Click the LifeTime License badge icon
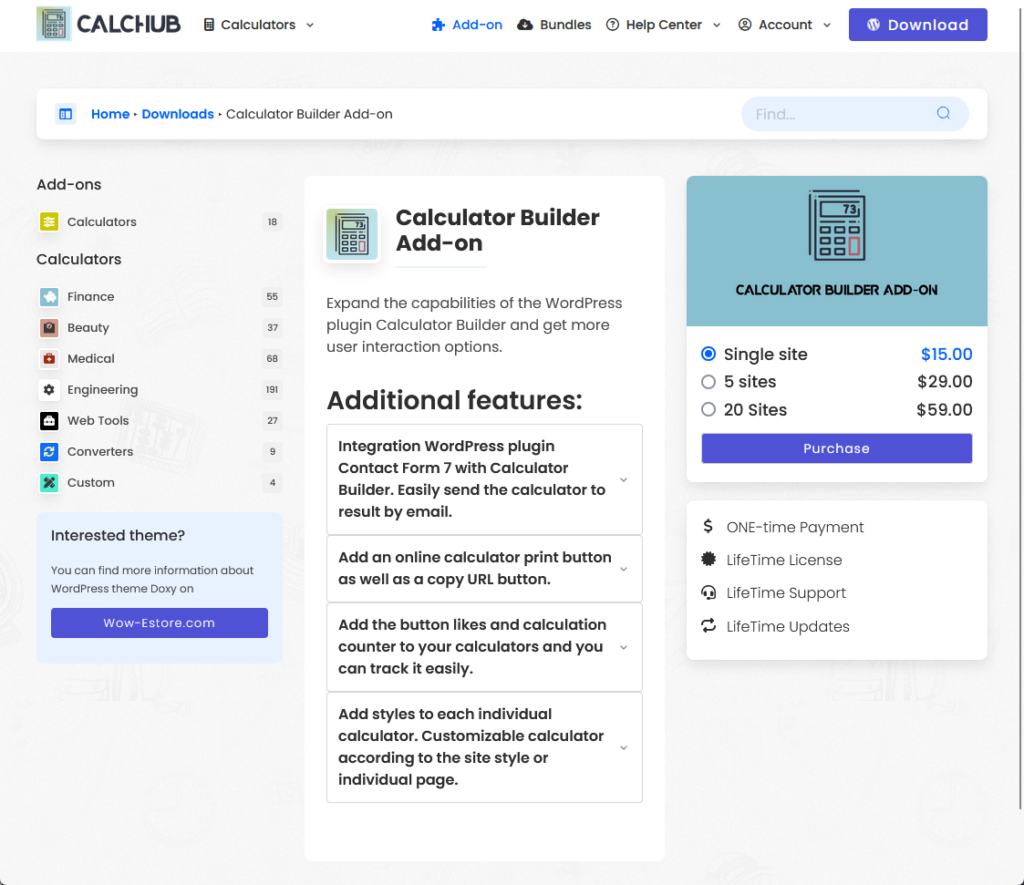This screenshot has width=1024, height=885. tap(708, 559)
